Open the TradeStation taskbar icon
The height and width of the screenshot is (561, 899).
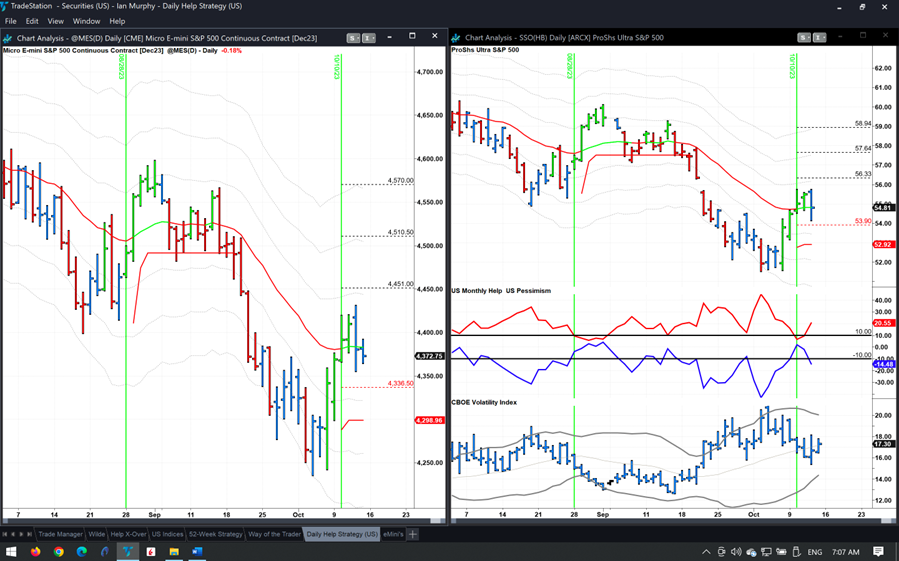128,552
